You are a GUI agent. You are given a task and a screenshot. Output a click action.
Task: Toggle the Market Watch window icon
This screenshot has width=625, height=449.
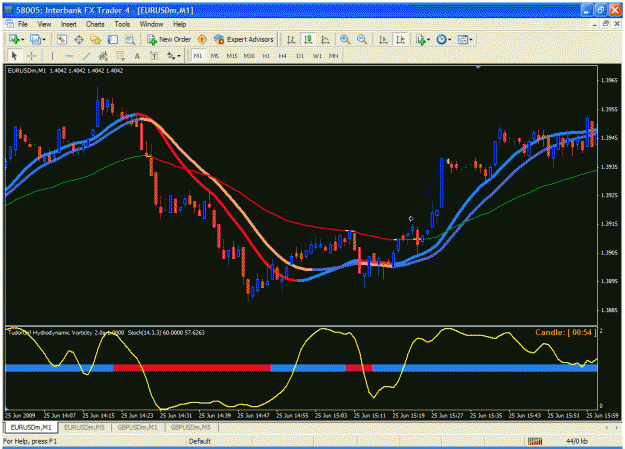61,39
